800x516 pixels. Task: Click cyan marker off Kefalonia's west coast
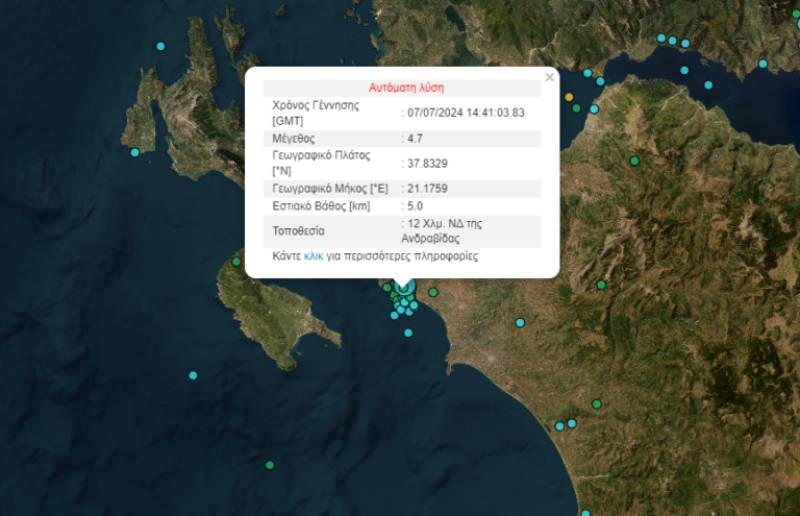135,152
